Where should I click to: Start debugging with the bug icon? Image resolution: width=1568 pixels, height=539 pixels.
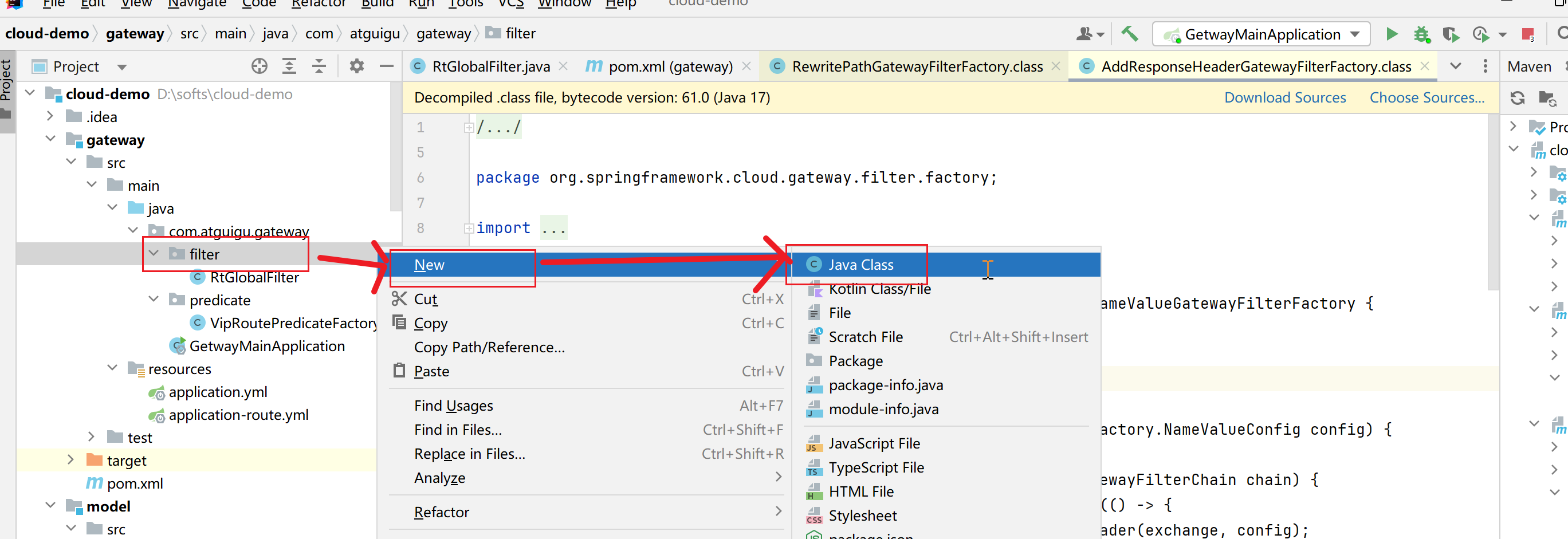coord(1421,34)
